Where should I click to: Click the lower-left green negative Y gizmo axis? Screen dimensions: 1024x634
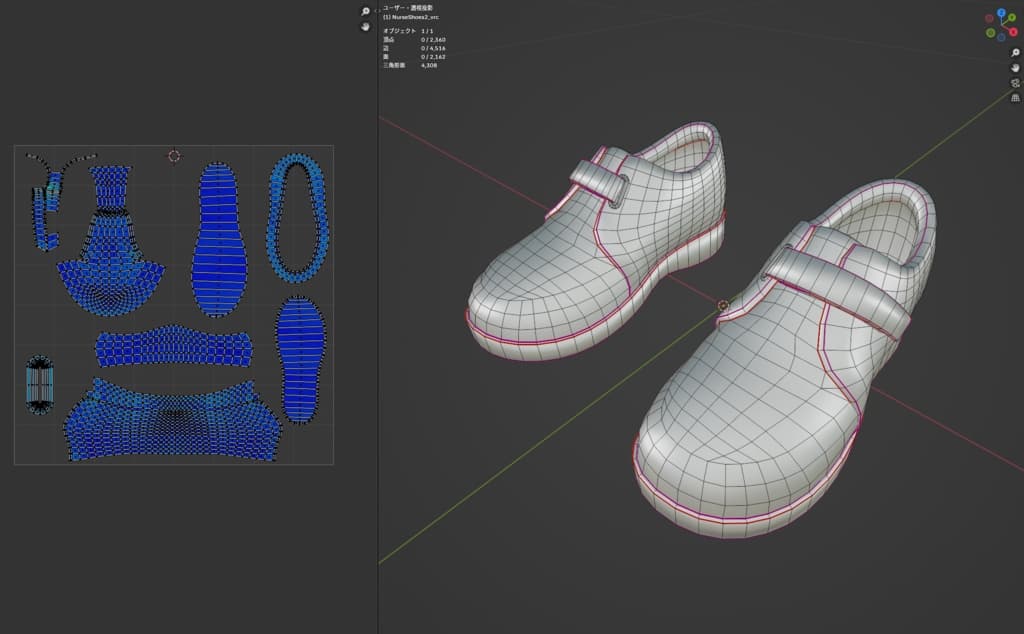(991, 33)
